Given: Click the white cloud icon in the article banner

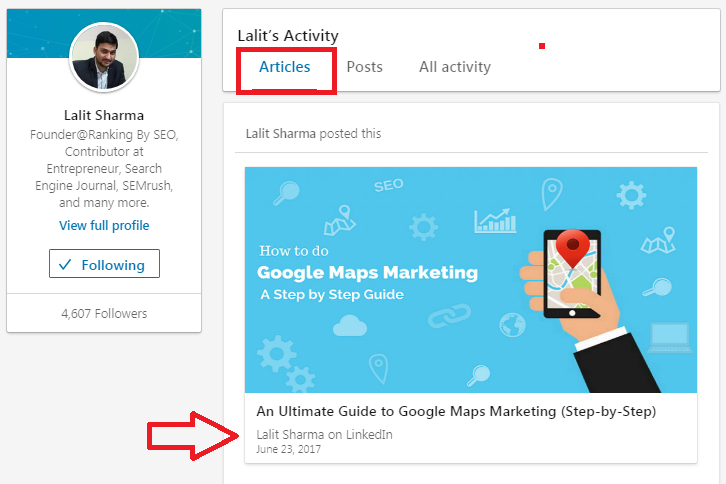Looking at the screenshot, I should 350,326.
